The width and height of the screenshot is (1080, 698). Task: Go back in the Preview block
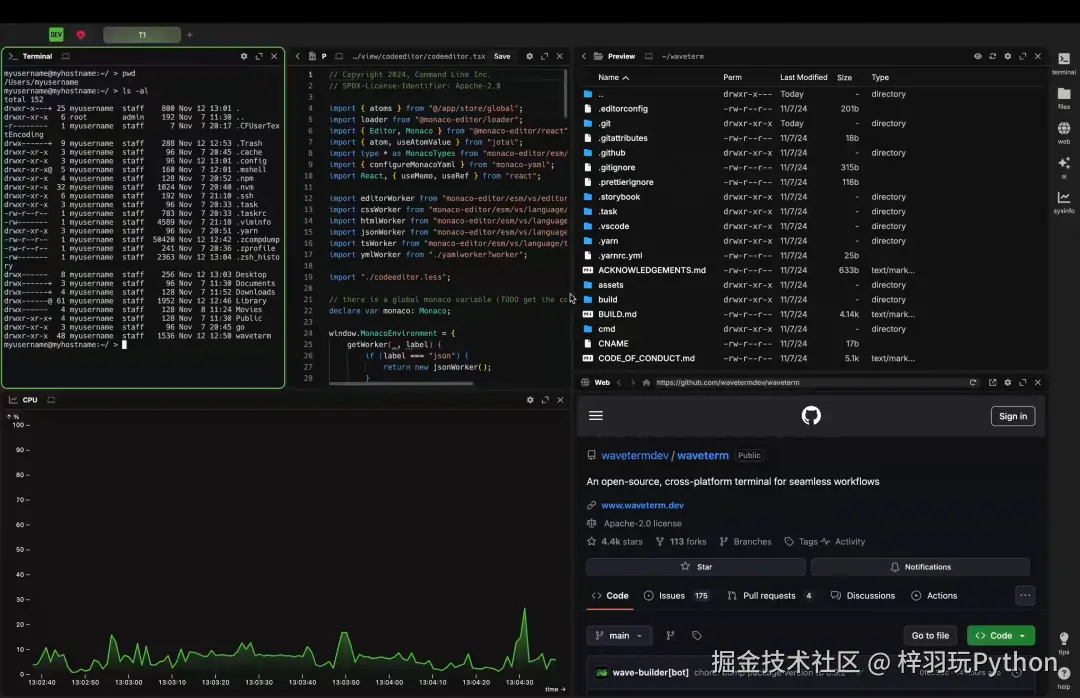[x=583, y=57]
